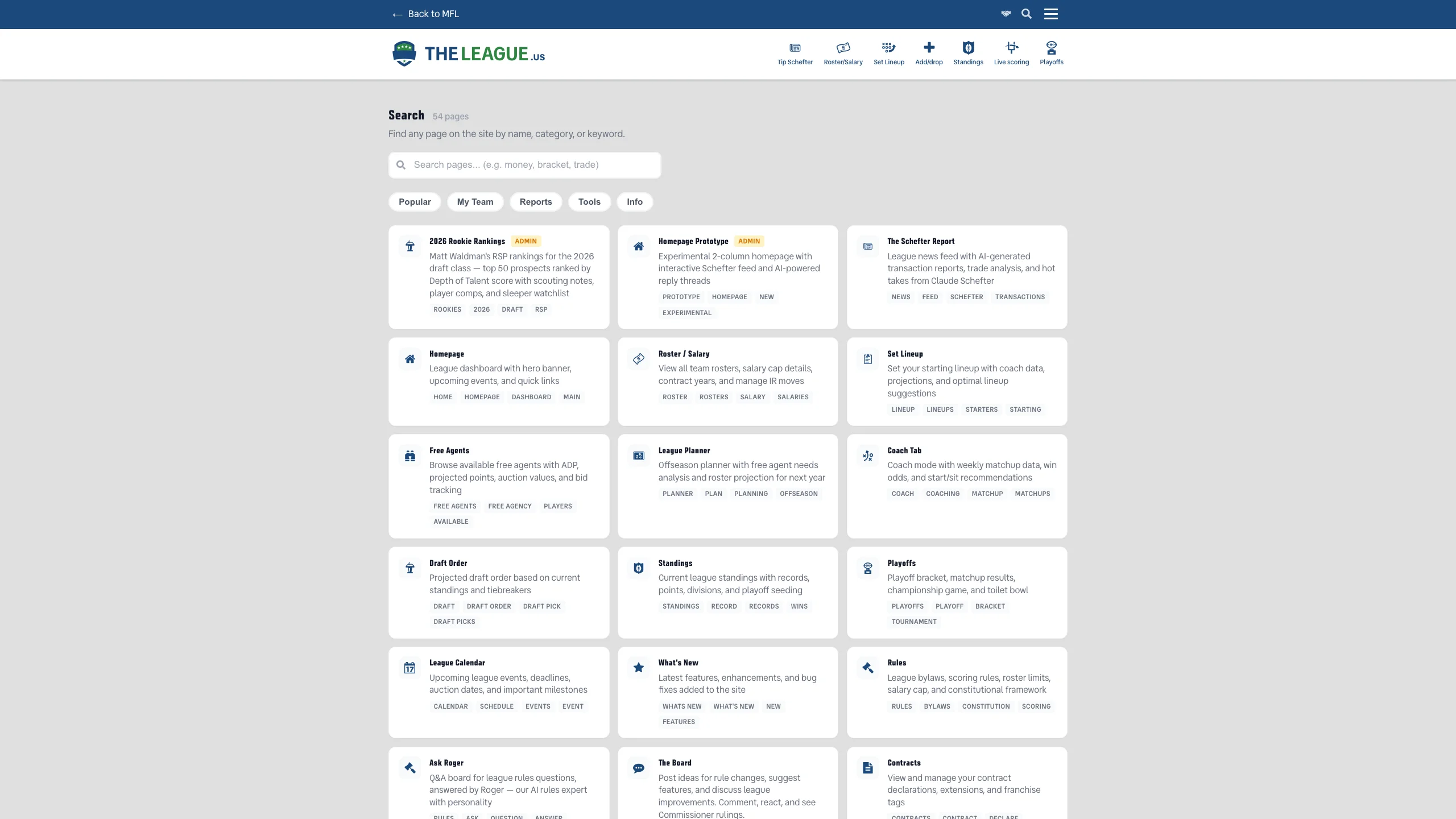The height and width of the screenshot is (819, 1456).
Task: Click The League shield logo
Action: tap(404, 53)
